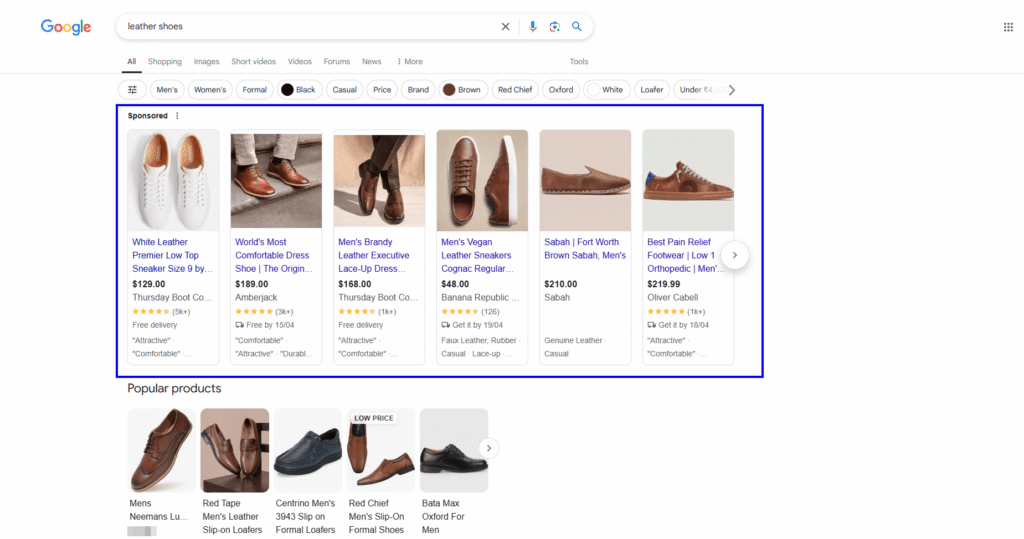Click the $129.00 price text

(x=149, y=284)
